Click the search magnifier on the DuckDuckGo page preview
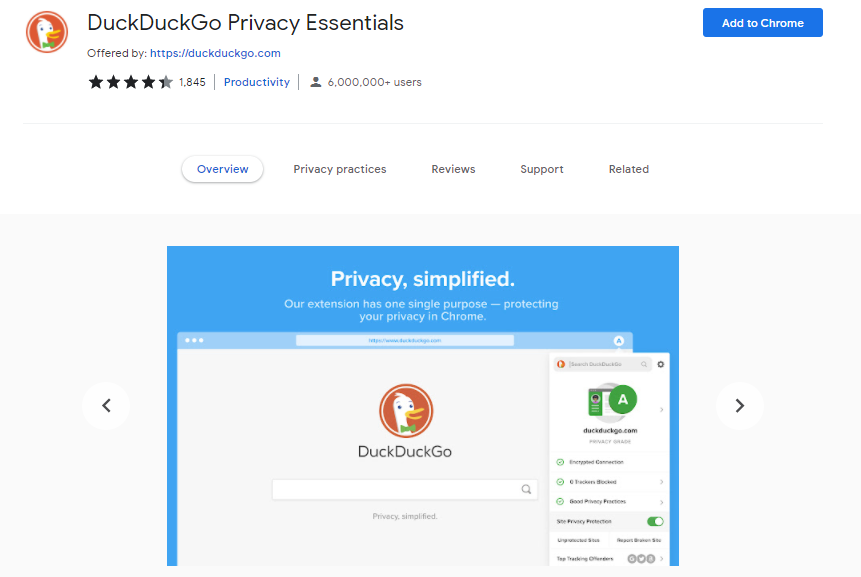 tap(526, 489)
